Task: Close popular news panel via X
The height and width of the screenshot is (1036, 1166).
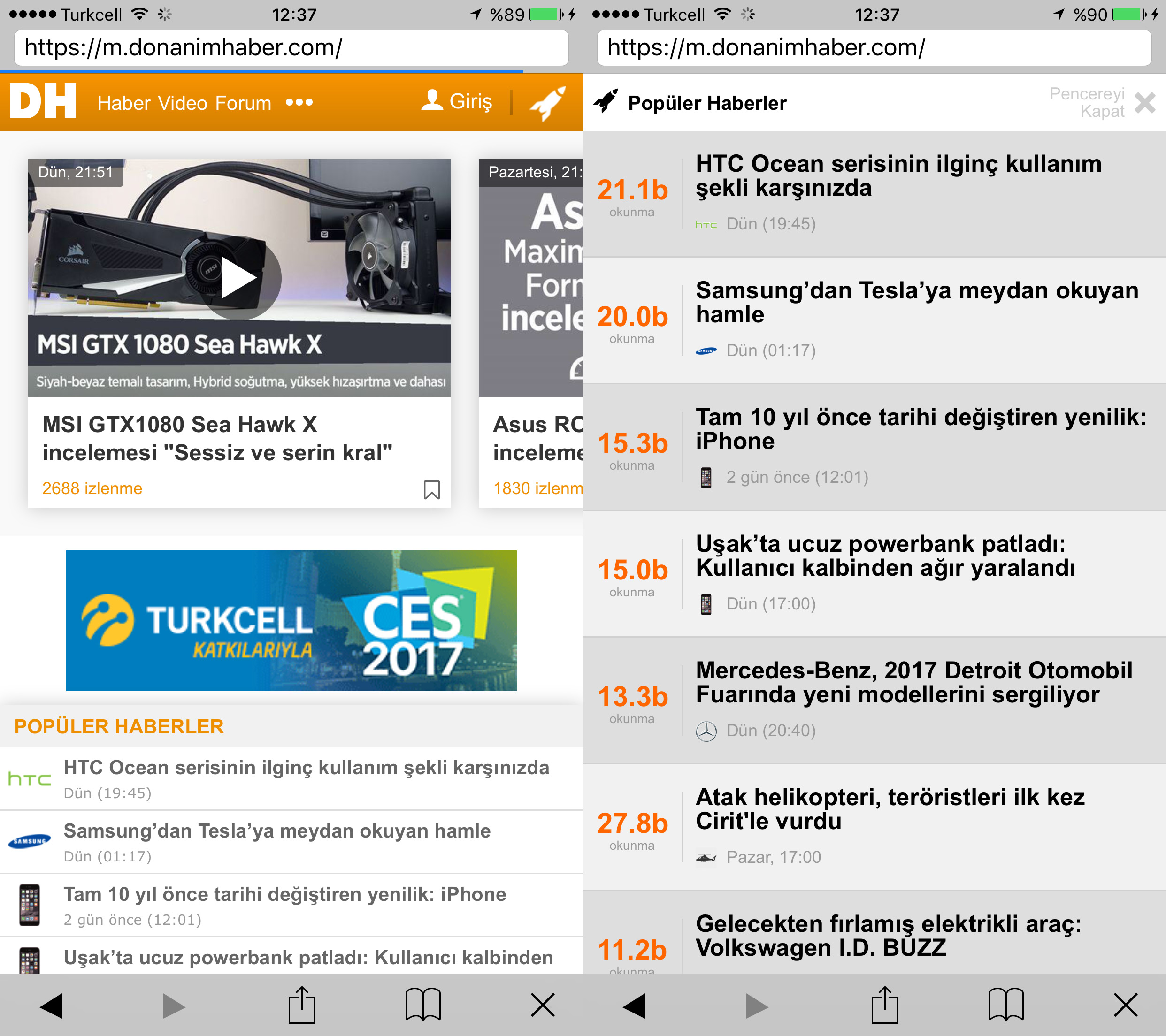Action: [x=1145, y=103]
